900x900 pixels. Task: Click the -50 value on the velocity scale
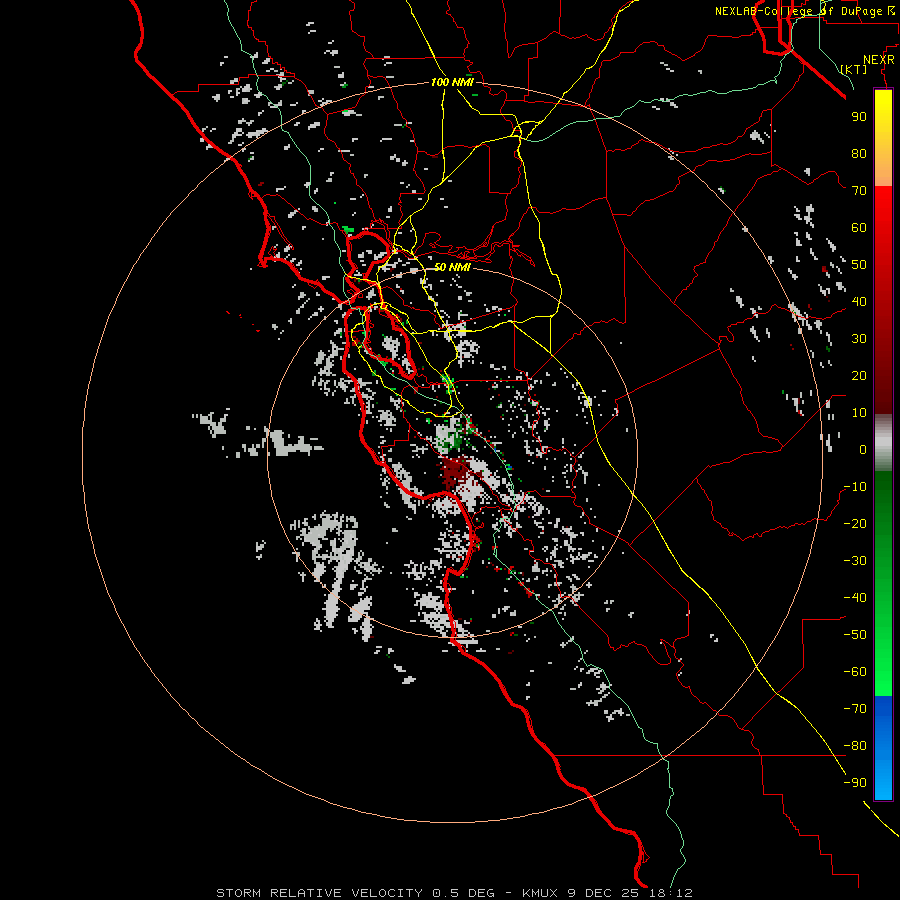[x=855, y=635]
